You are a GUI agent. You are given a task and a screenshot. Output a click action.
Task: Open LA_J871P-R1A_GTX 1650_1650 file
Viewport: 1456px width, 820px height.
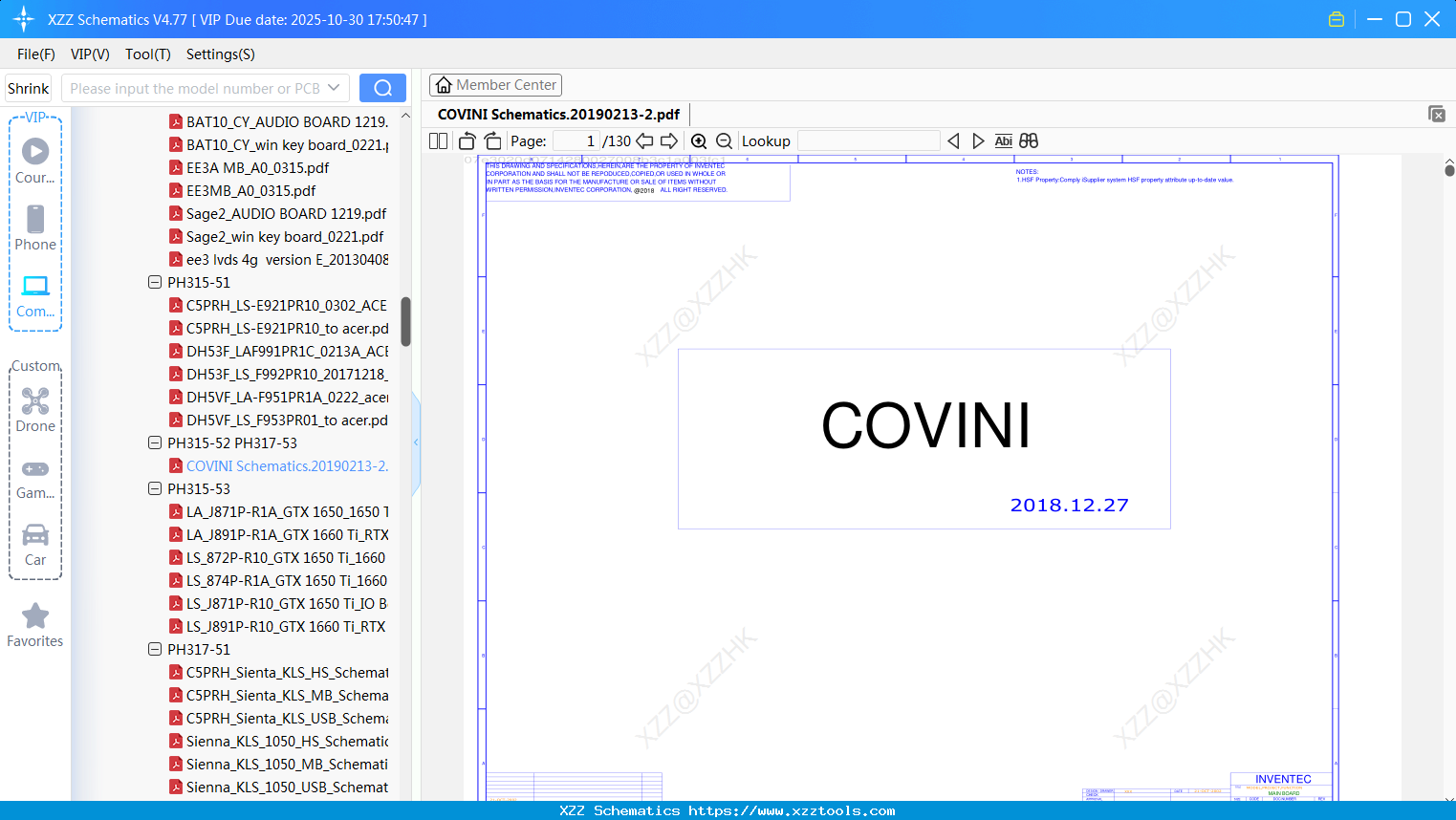click(x=287, y=511)
